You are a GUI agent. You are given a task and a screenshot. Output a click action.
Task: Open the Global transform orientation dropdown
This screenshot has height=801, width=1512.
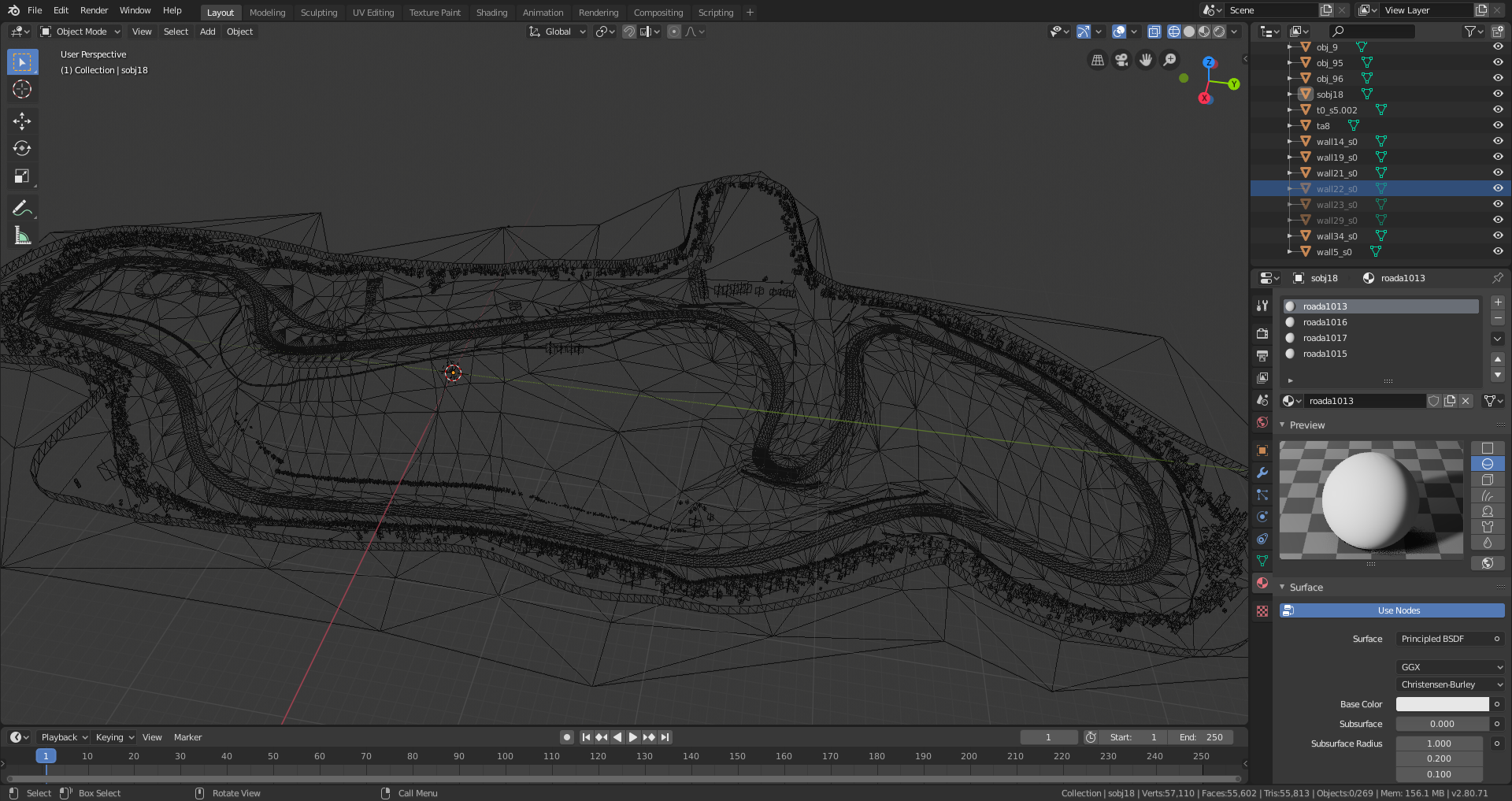click(558, 32)
